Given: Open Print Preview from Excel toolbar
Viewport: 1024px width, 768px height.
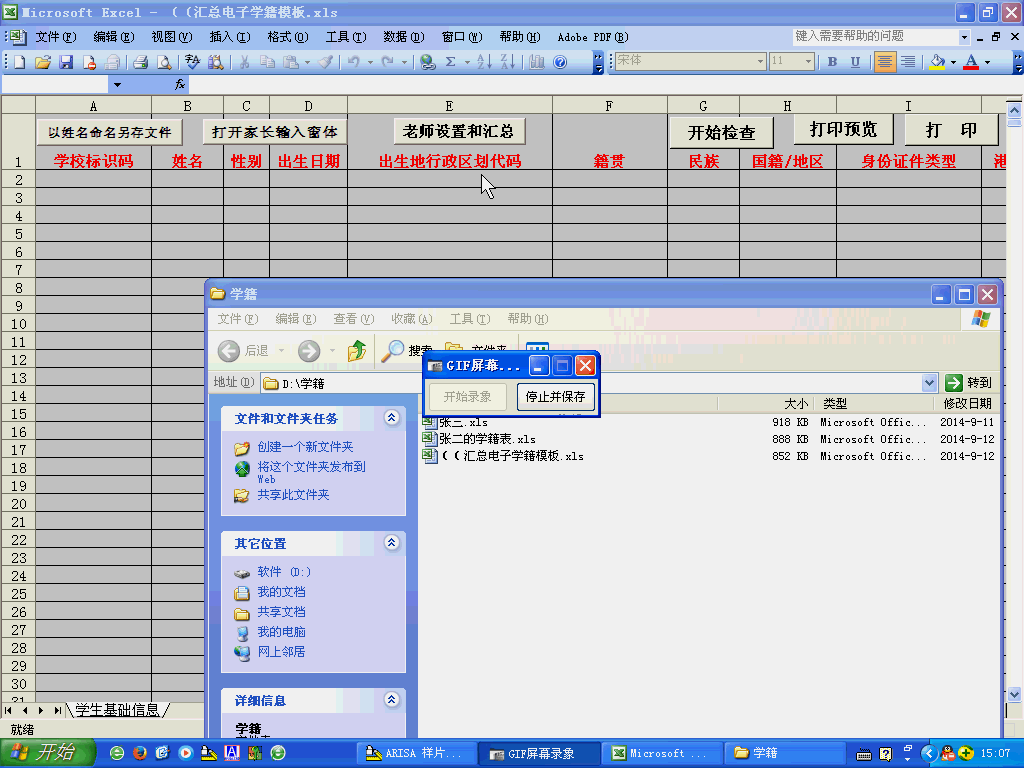Looking at the screenshot, I should click(164, 62).
